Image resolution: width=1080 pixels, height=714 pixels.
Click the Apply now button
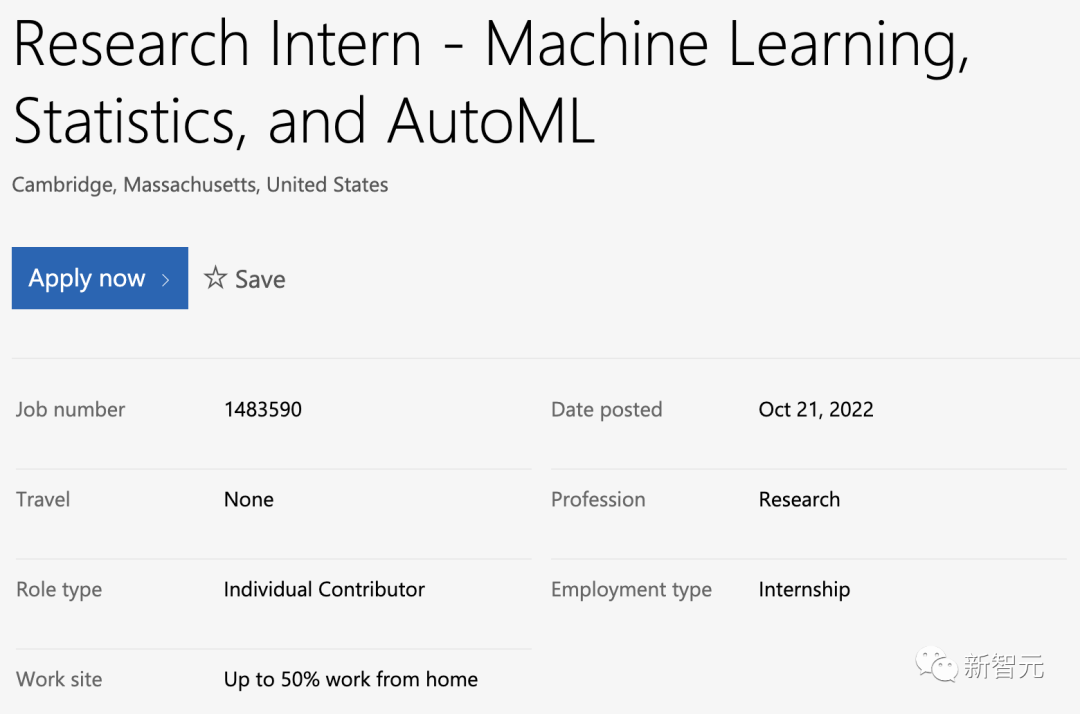pos(100,278)
